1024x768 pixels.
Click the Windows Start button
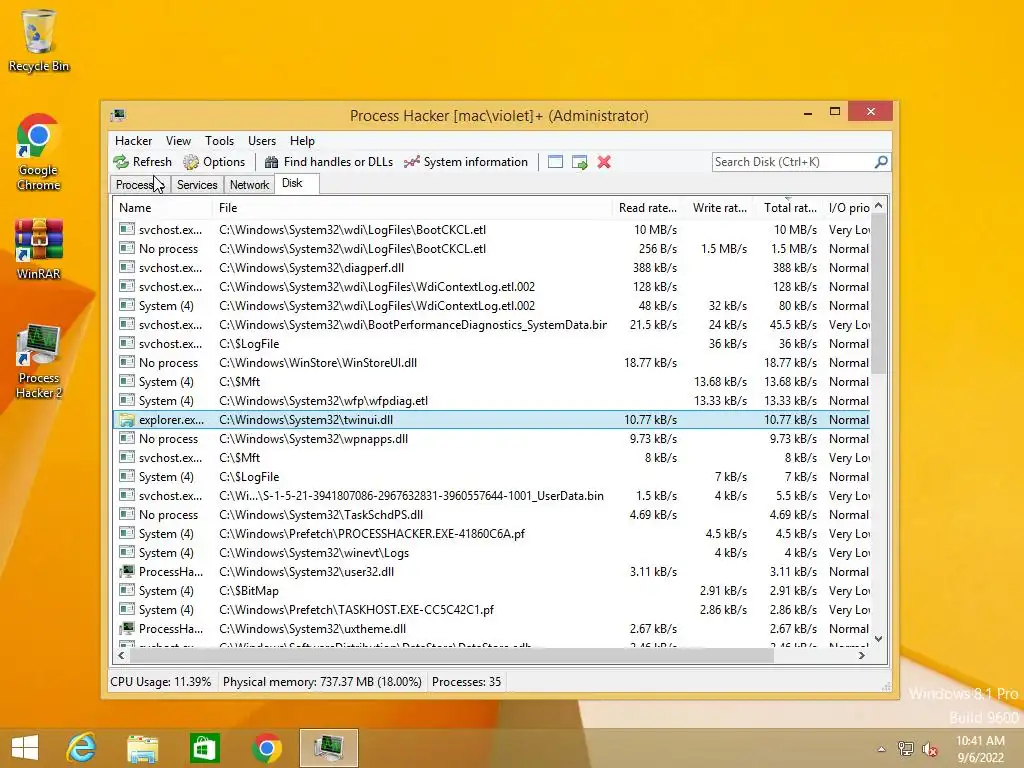[x=25, y=748]
